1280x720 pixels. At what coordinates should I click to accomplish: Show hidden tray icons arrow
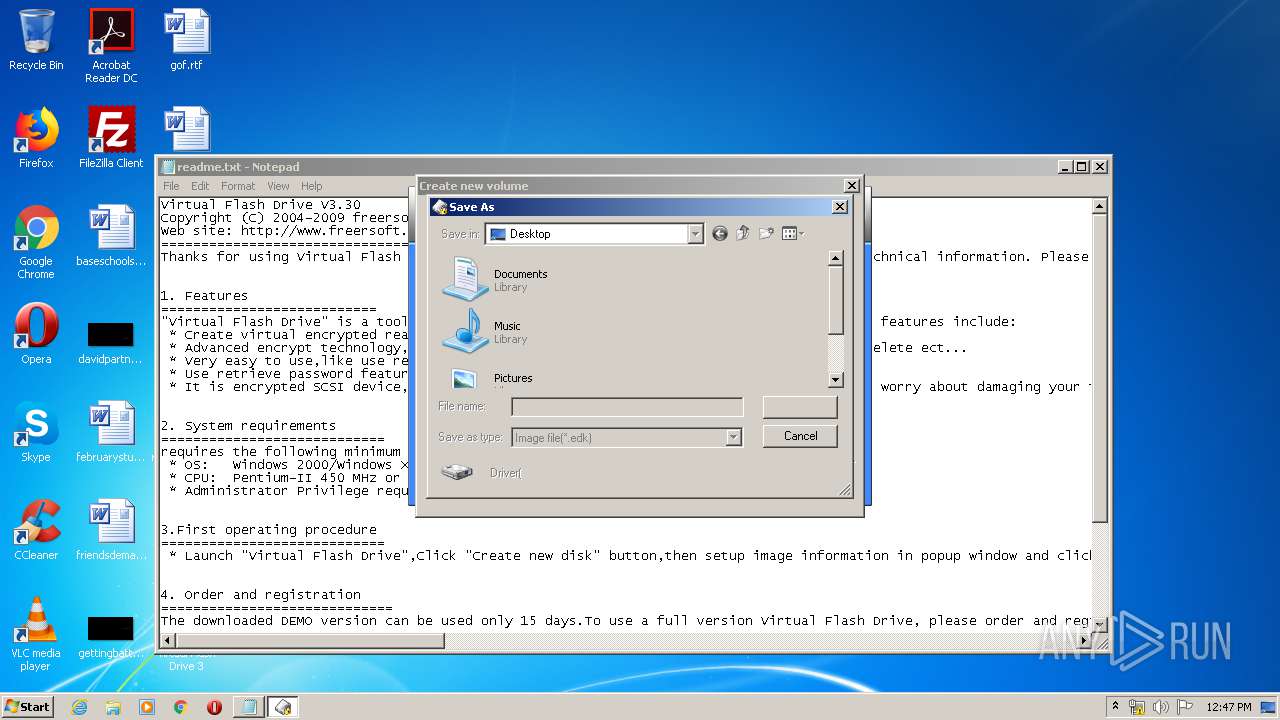1116,706
